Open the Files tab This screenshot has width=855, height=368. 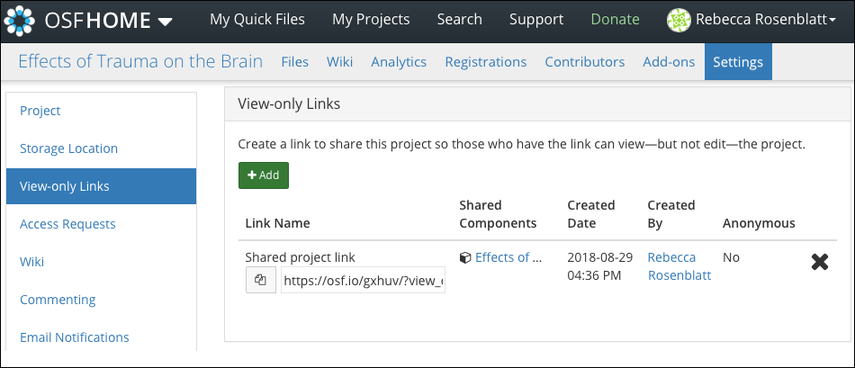coord(295,62)
